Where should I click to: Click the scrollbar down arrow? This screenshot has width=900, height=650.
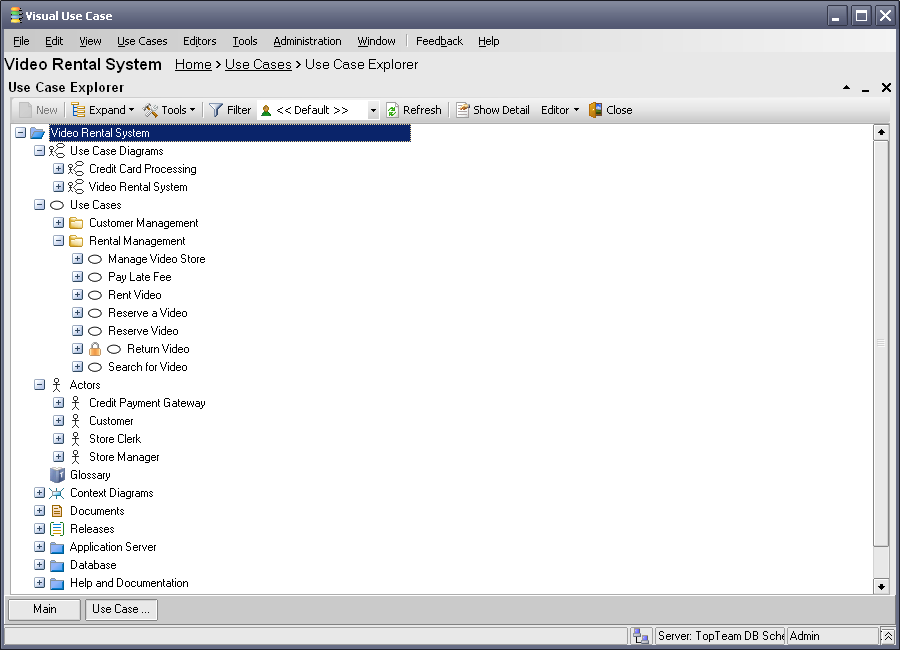(881, 586)
